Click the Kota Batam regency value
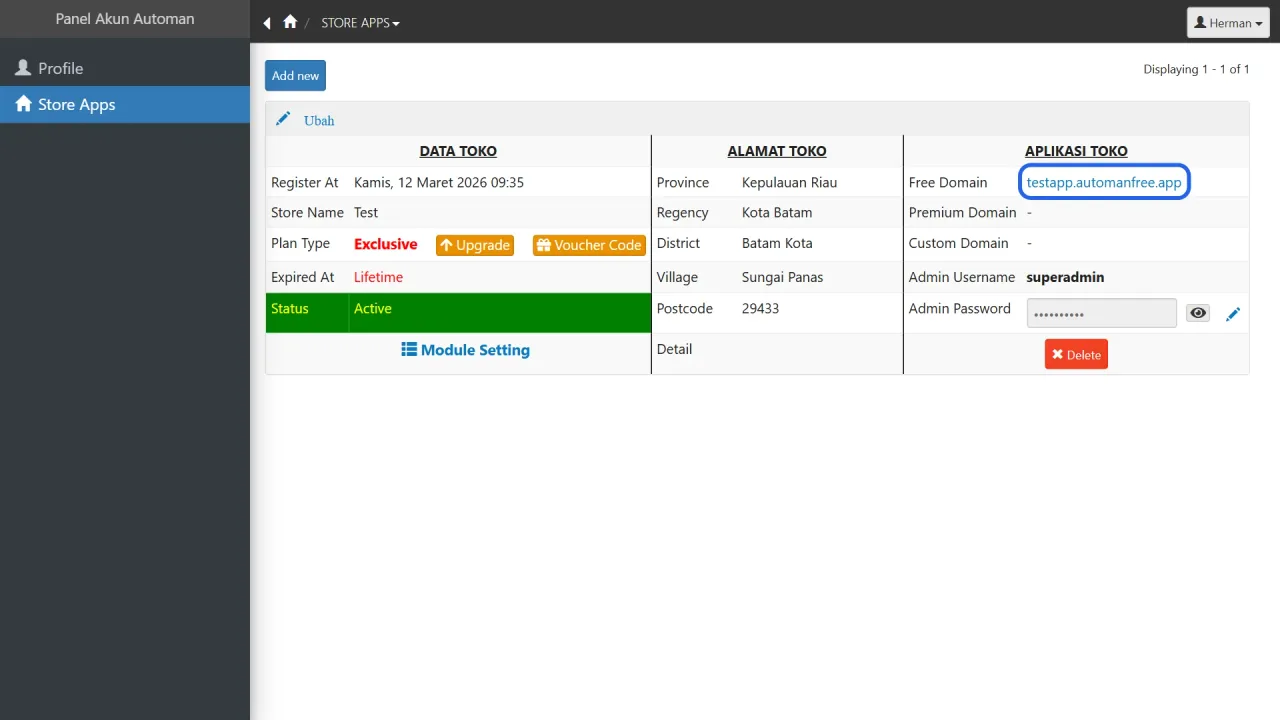The image size is (1280, 720). 777,212
